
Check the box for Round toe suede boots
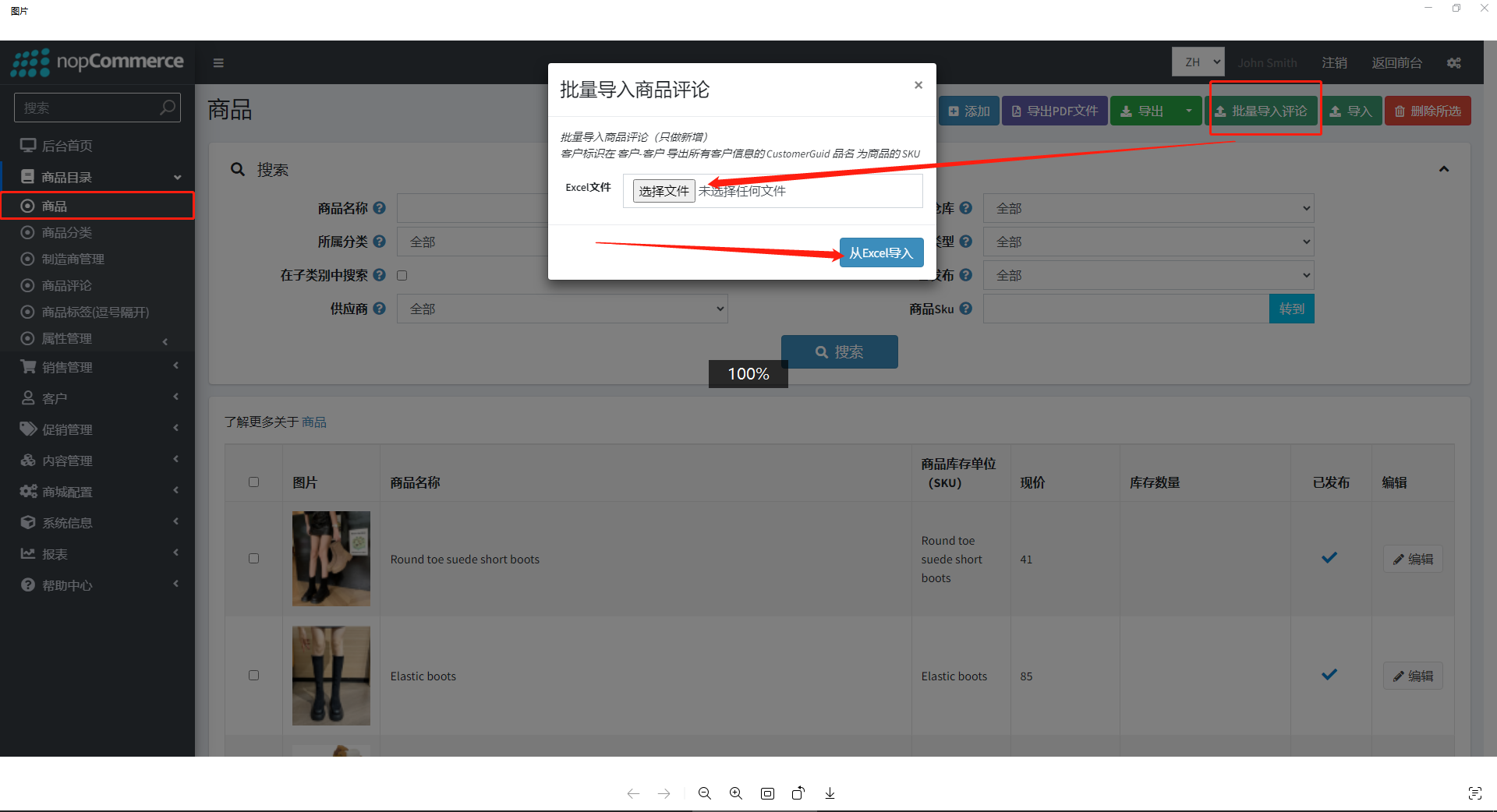253,559
